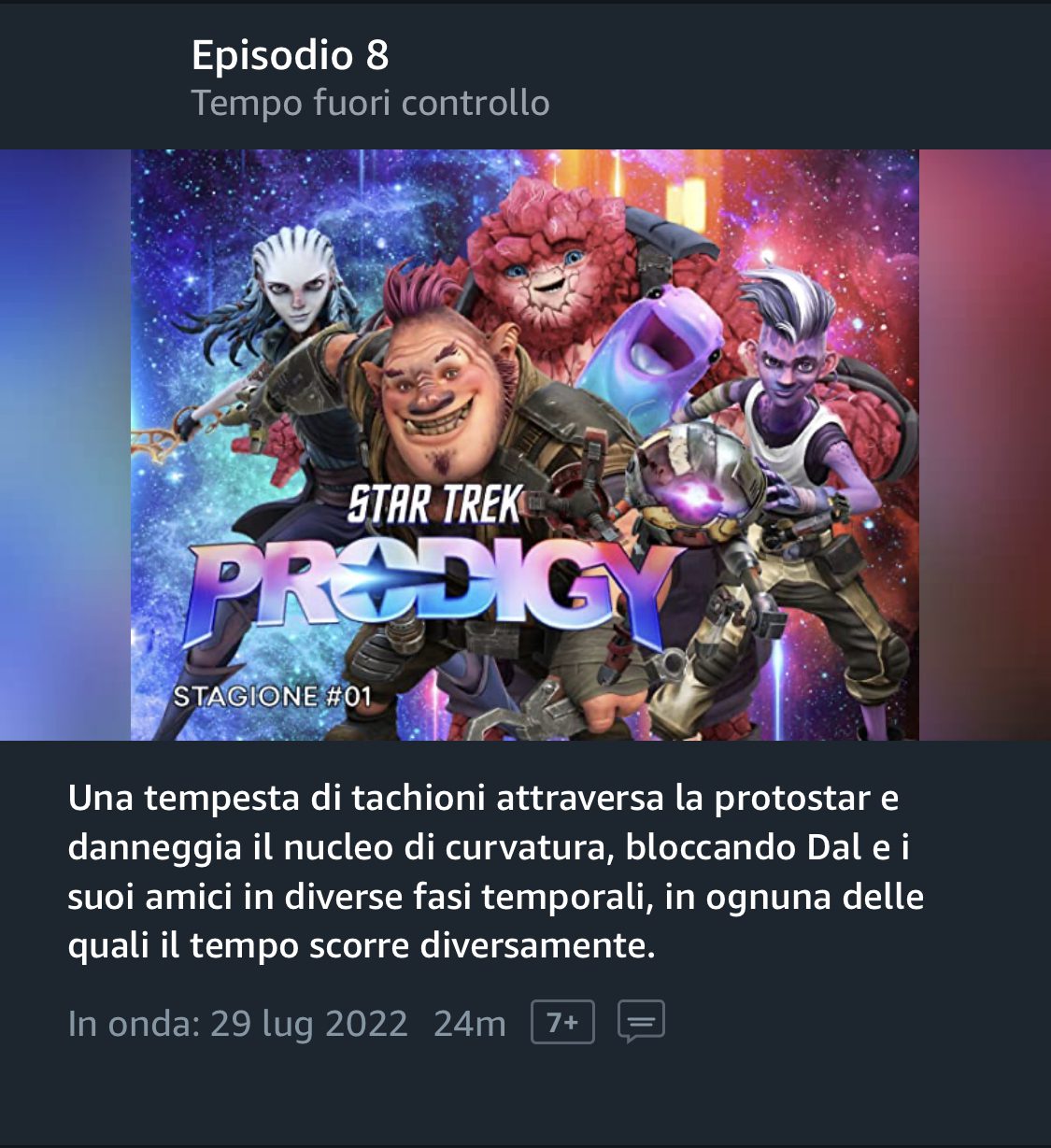
Task: Tap the STAGIONE #01 label
Action: pos(273,697)
